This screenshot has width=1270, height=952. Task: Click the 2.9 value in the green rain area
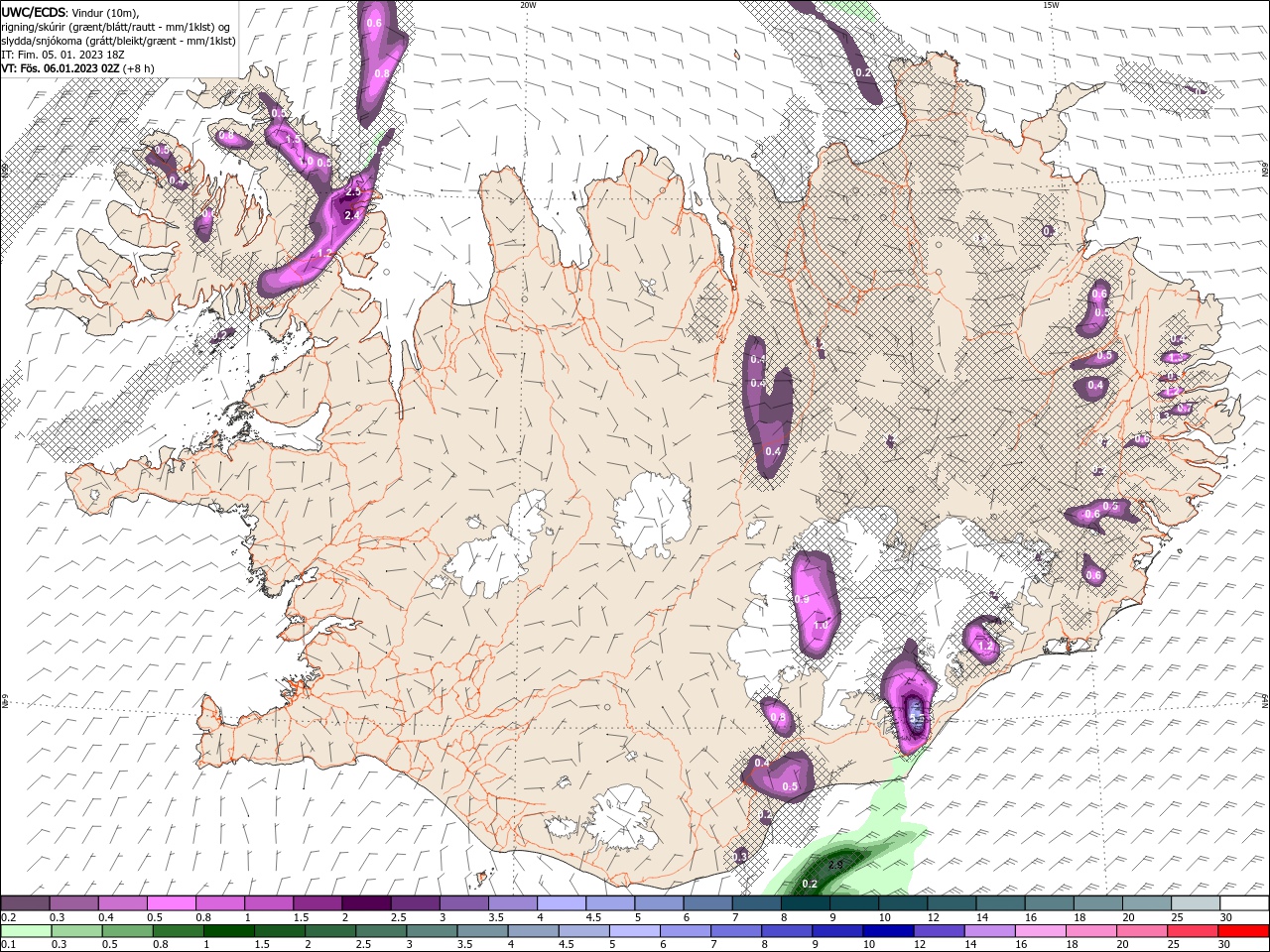point(836,865)
